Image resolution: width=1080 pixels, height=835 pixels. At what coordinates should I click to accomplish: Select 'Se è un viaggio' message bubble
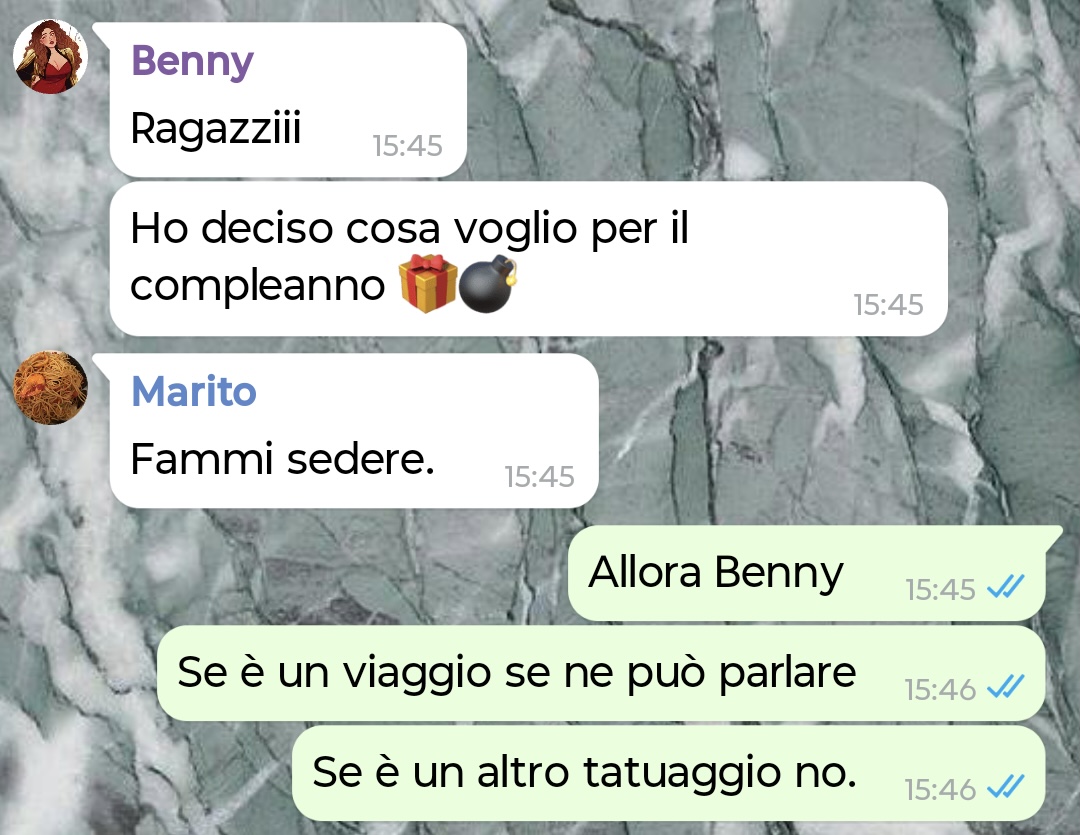pyautogui.click(x=601, y=673)
